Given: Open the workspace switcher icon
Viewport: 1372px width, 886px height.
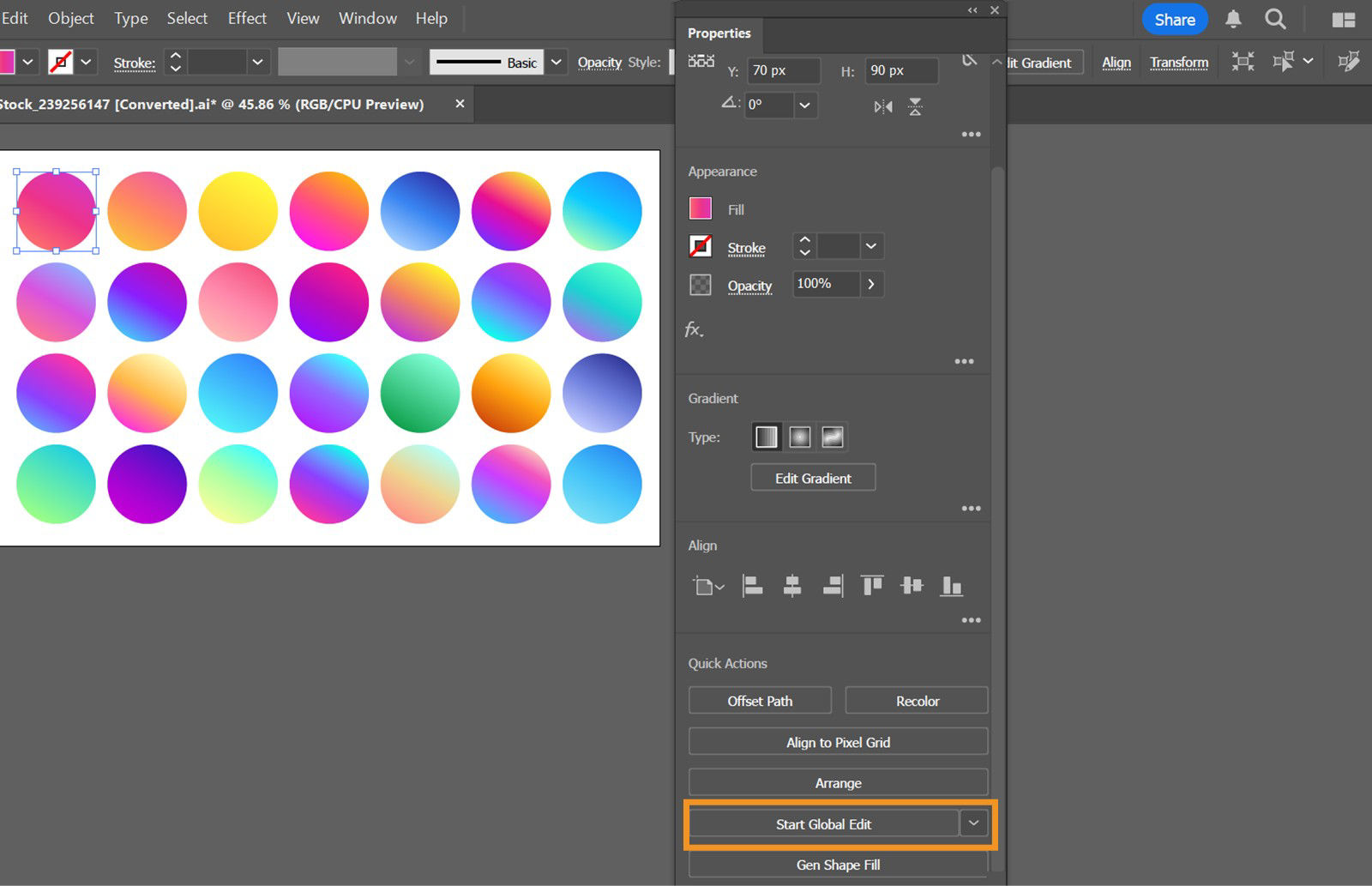Looking at the screenshot, I should click(x=1344, y=20).
